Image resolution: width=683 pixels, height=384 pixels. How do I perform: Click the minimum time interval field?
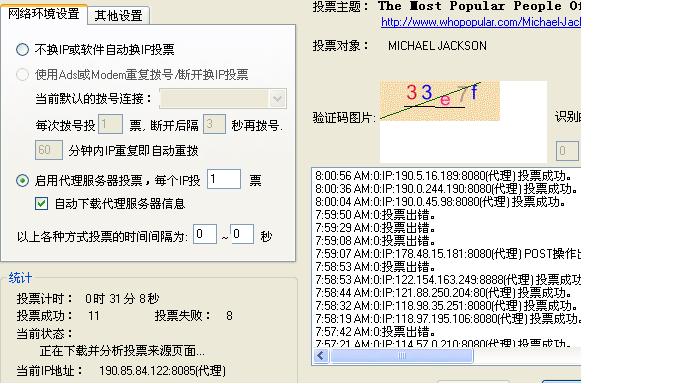(x=205, y=234)
